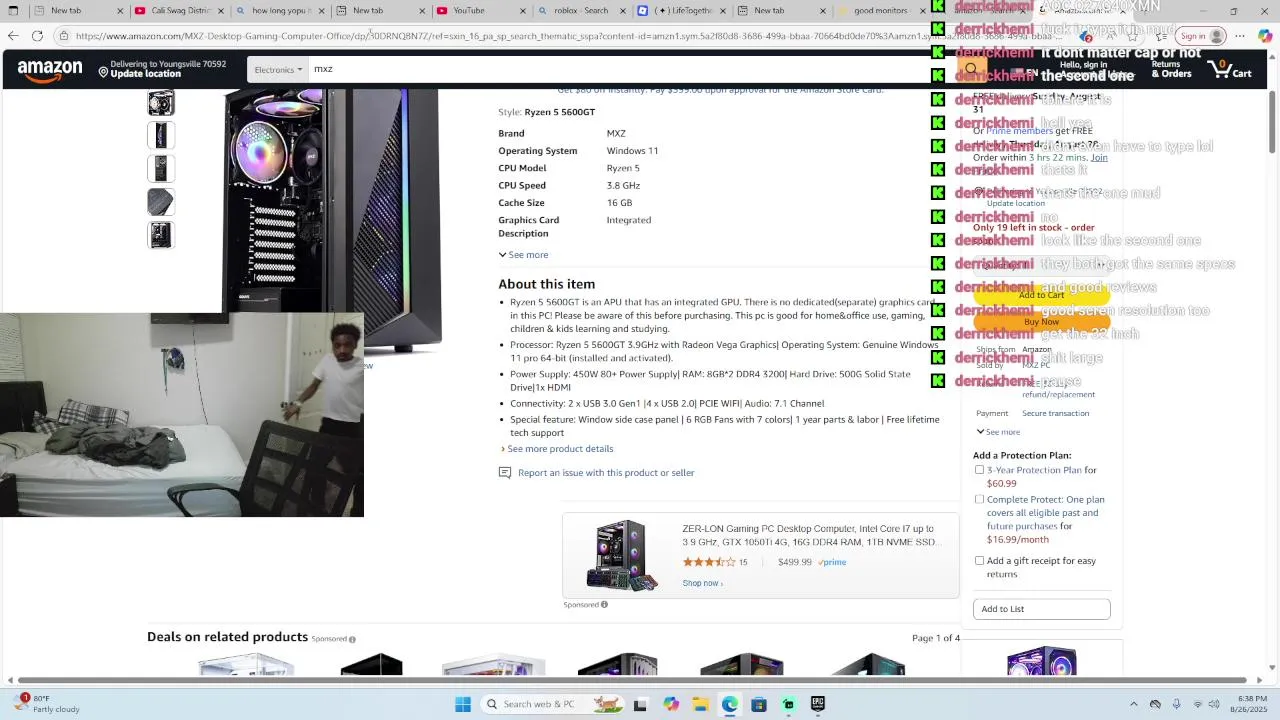Open Edge Copilot icon in toolbar
1280x720 pixels.
(1264, 36)
